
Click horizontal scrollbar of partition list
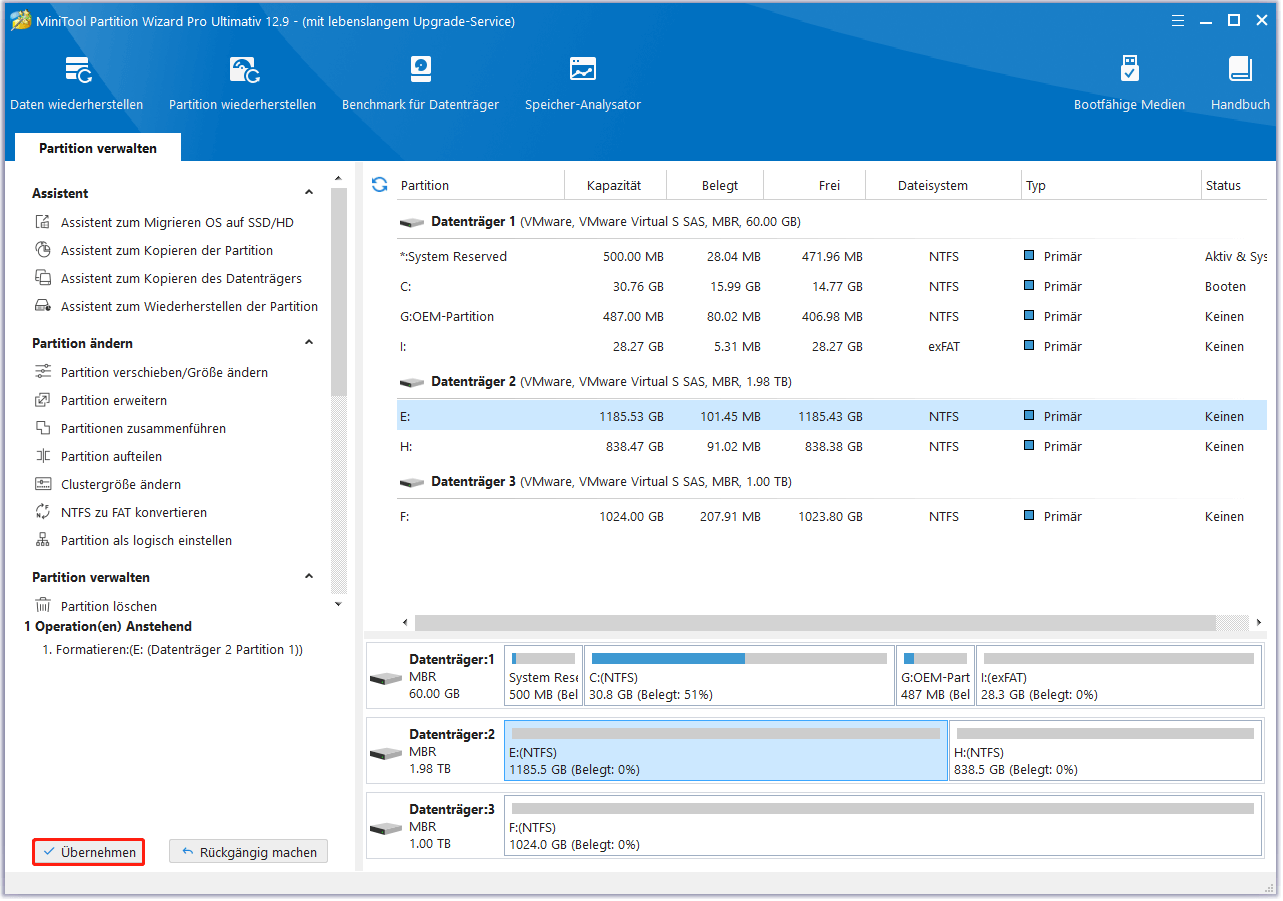pyautogui.click(x=815, y=623)
